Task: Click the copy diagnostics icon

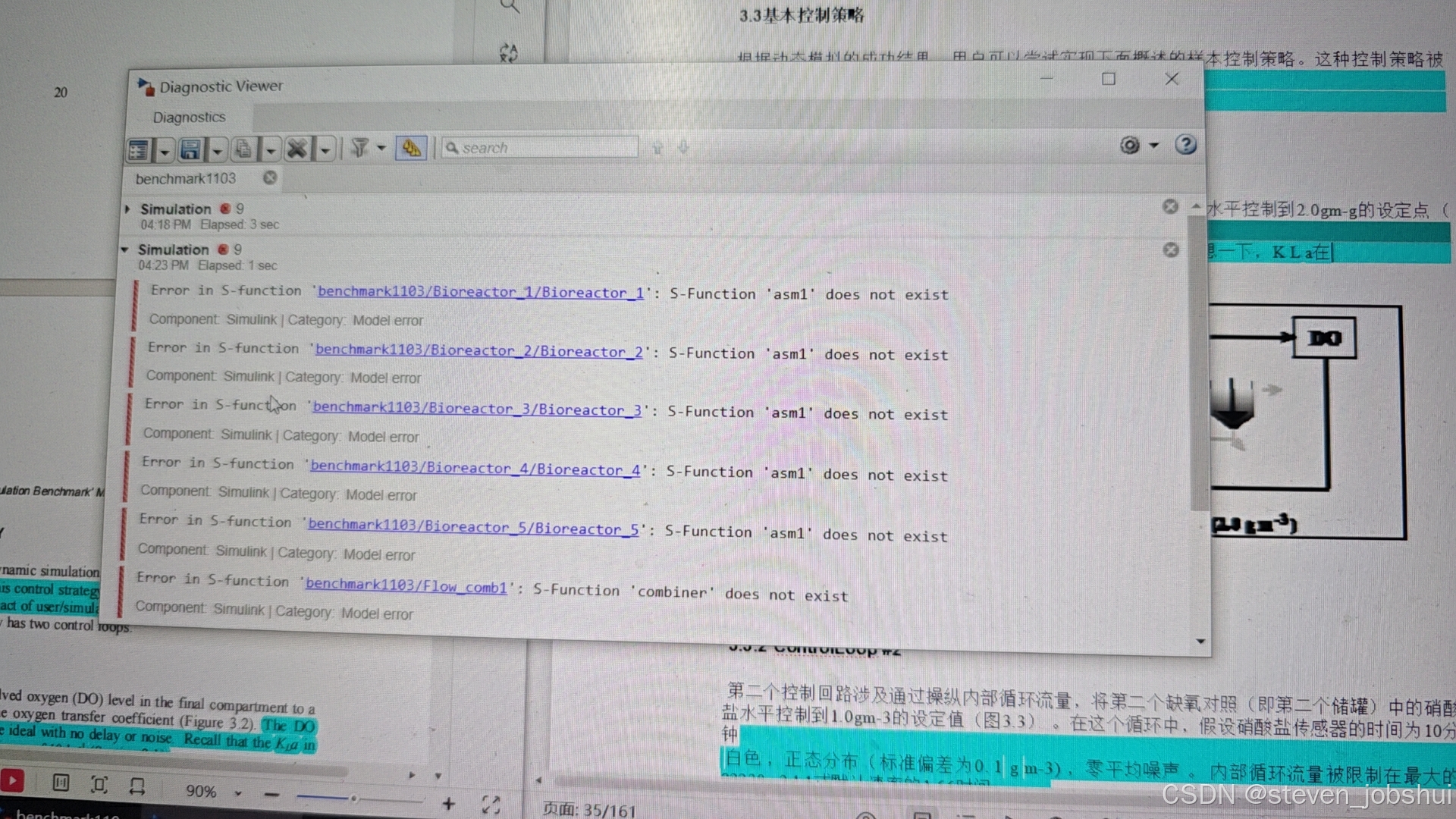Action: click(x=243, y=149)
